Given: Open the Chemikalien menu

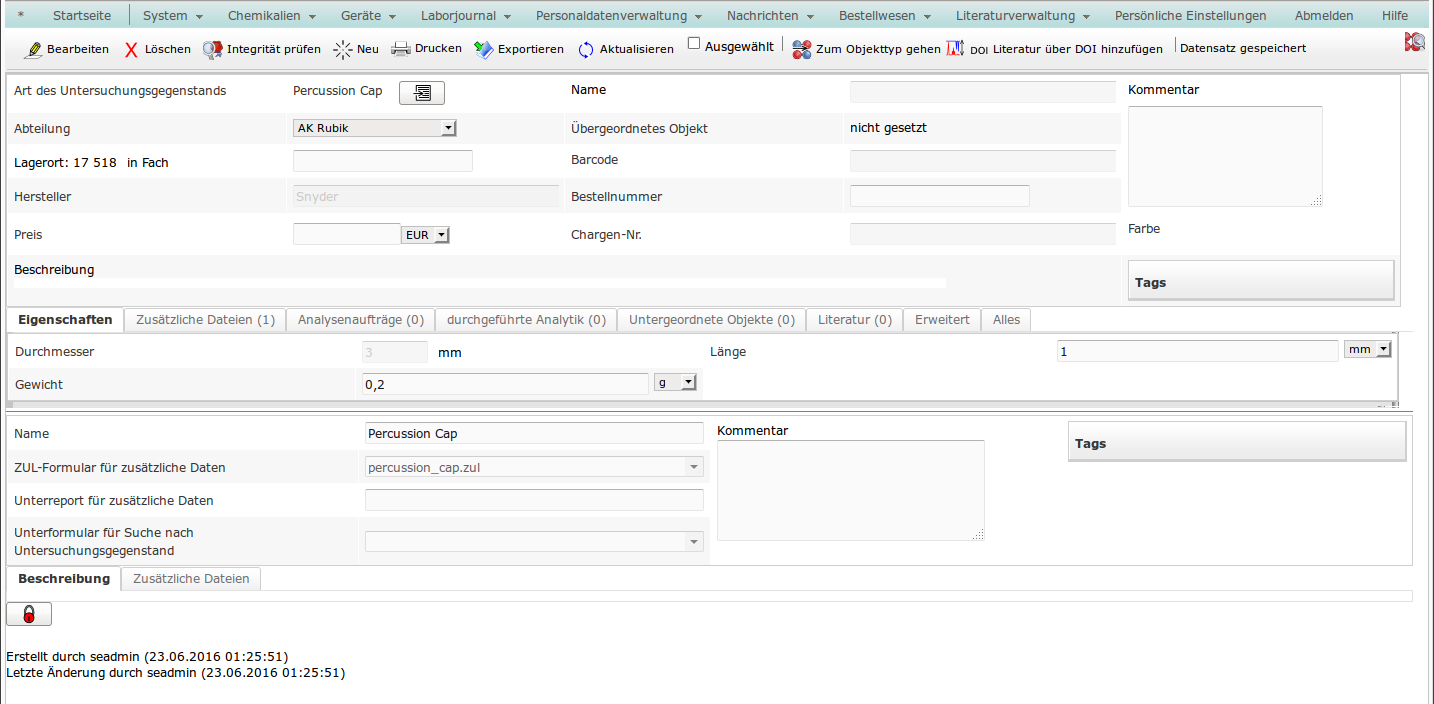Looking at the screenshot, I should [x=271, y=16].
